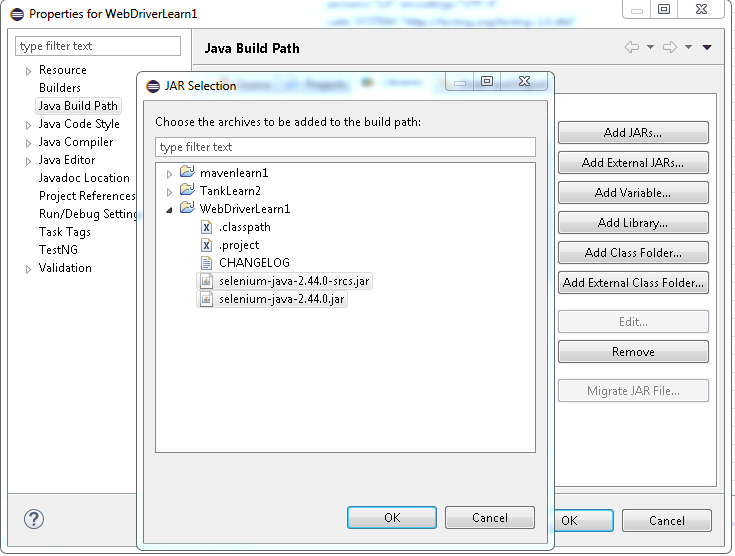The width and height of the screenshot is (735, 556).
Task: Select Java Build Path in properties tree
Action: click(78, 106)
